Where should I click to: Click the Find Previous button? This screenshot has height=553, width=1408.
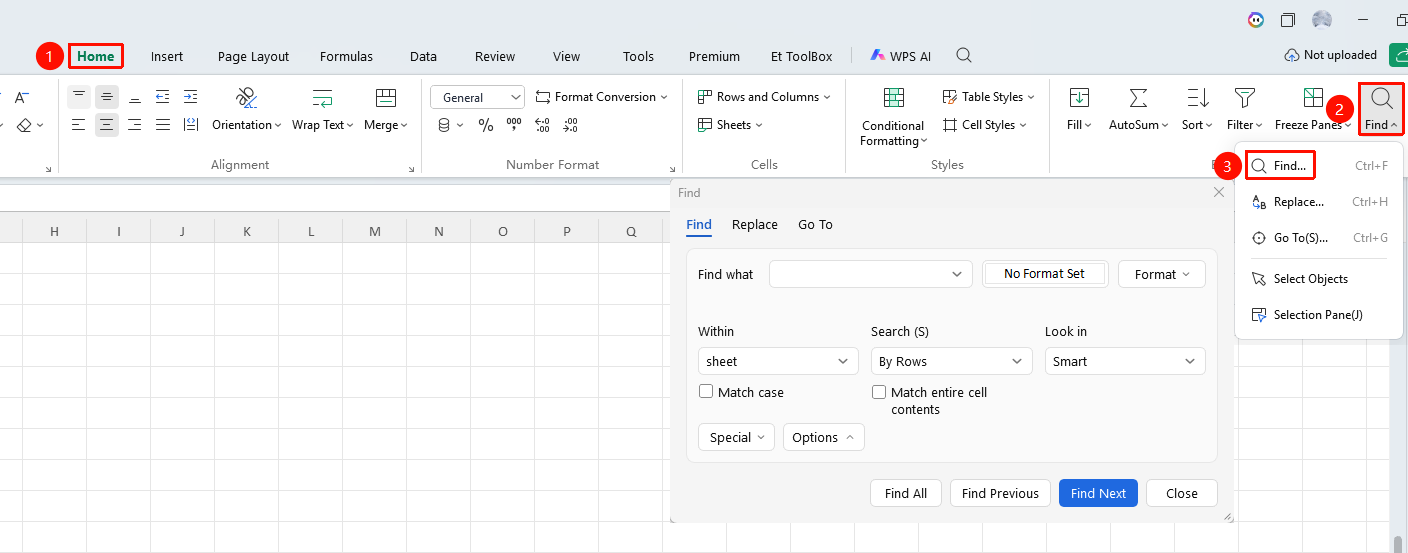1000,493
